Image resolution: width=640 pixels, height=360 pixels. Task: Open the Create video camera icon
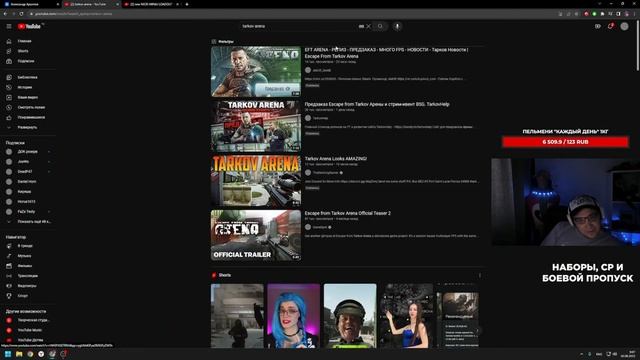tap(598, 26)
